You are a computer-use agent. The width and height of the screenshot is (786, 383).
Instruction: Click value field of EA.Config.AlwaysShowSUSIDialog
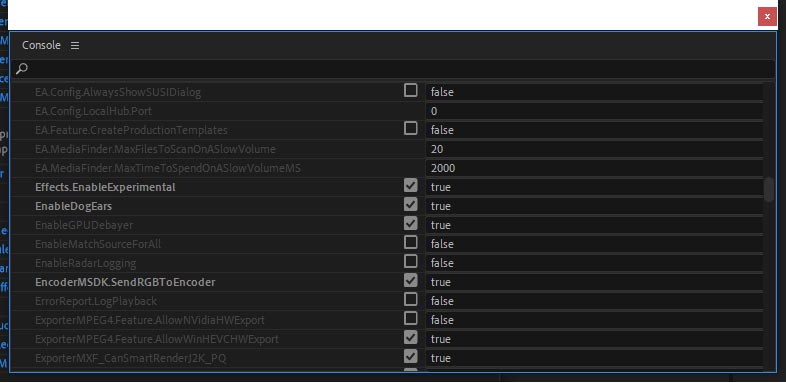[594, 92]
